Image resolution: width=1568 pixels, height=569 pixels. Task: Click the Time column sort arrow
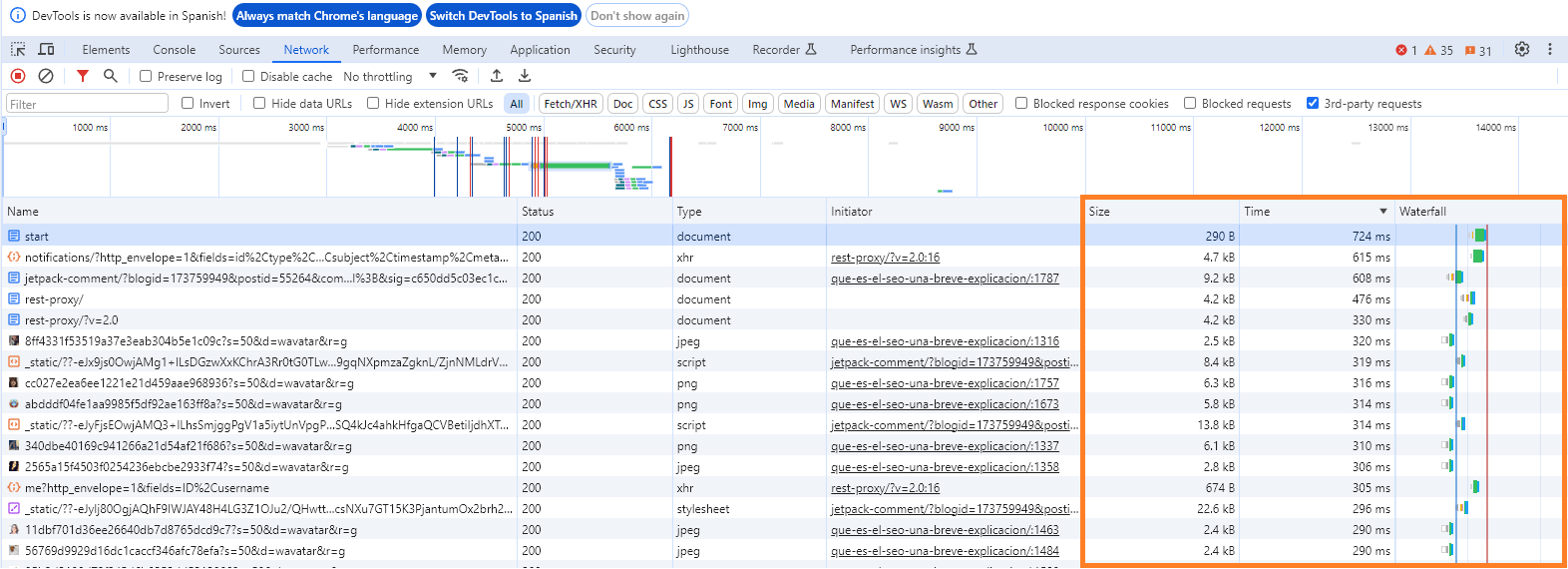point(1382,212)
